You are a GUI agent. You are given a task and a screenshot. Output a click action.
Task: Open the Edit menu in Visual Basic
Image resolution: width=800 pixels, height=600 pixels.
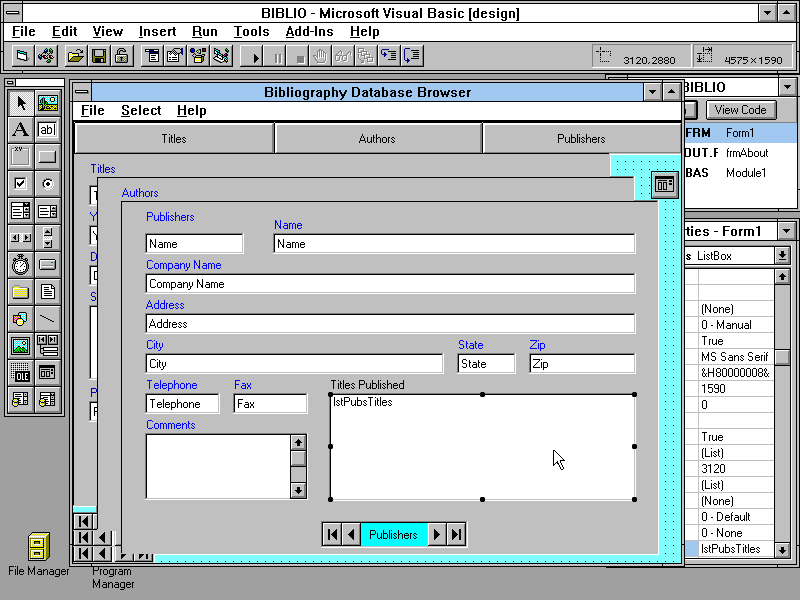point(64,32)
